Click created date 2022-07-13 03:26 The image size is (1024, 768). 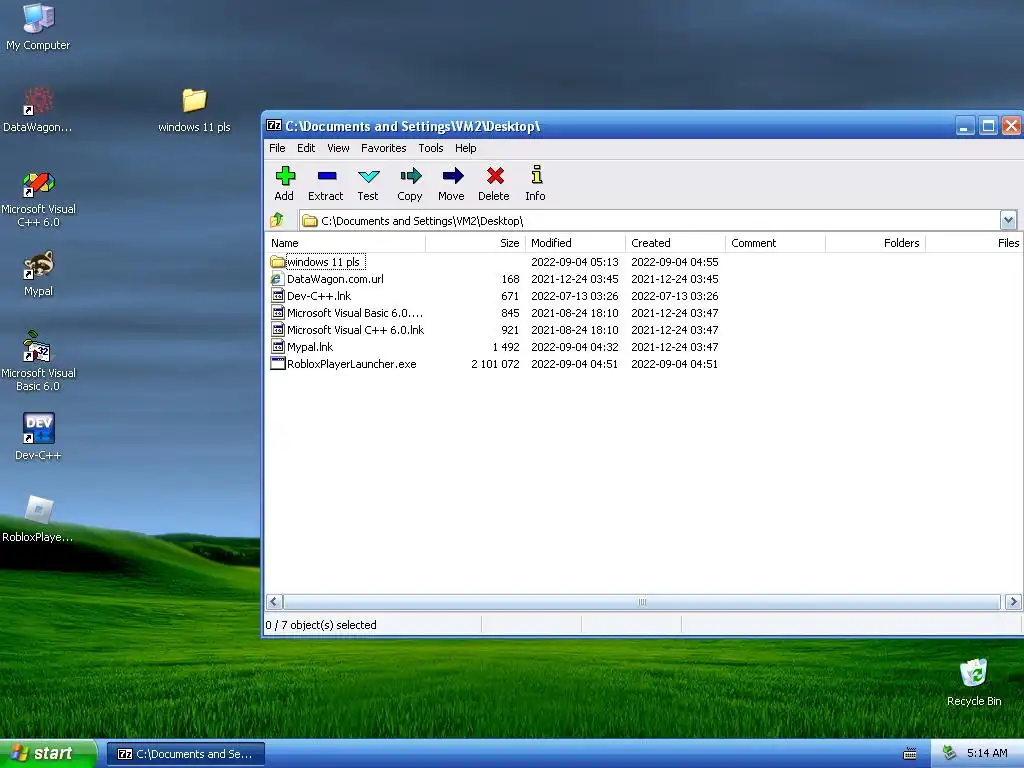[x=675, y=296]
